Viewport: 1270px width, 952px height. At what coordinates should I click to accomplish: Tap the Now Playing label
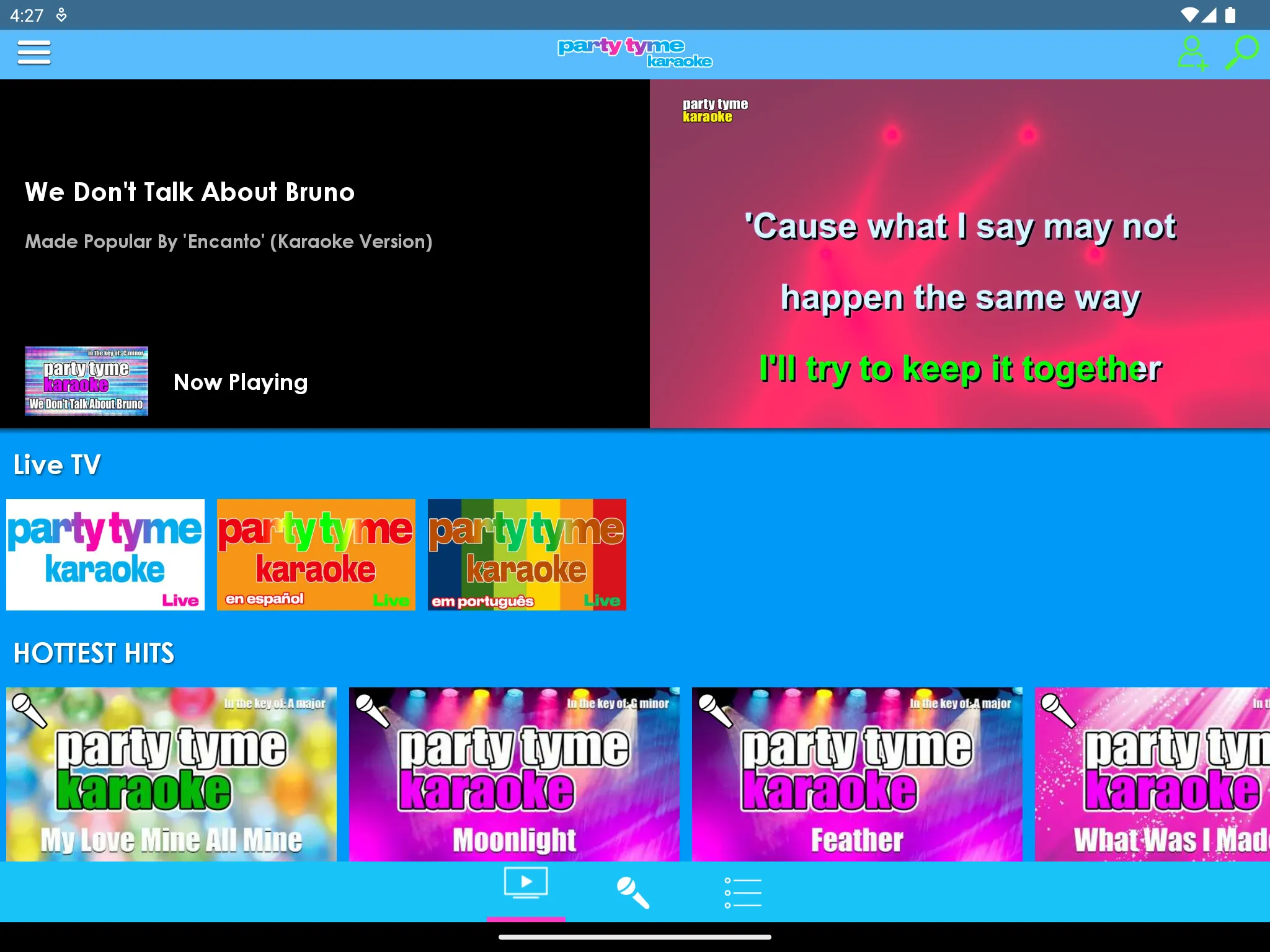[x=241, y=382]
